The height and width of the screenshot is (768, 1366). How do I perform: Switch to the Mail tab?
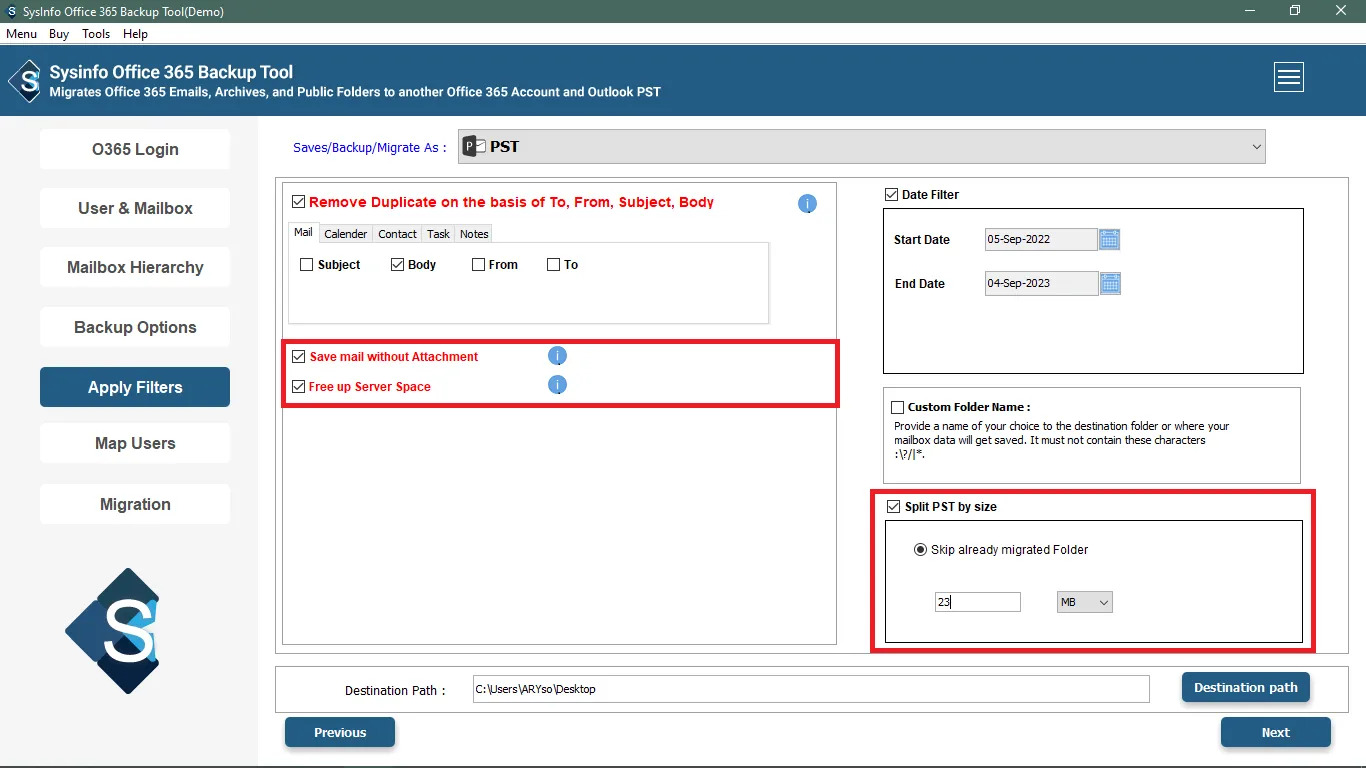pyautogui.click(x=303, y=232)
